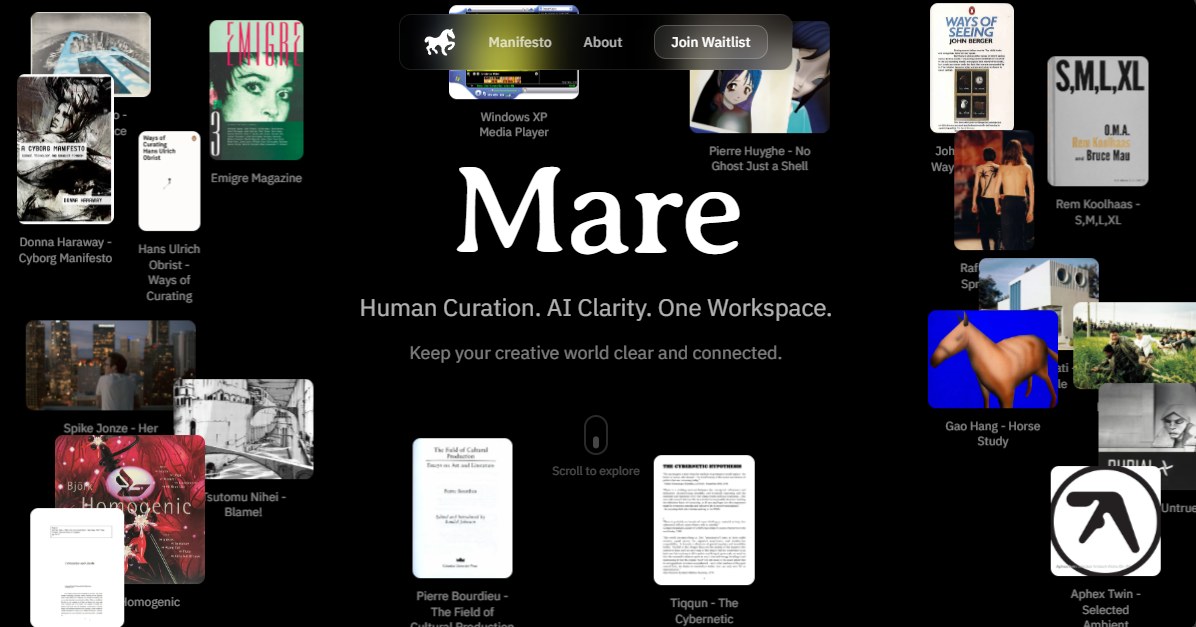Click the Keep your creative world subtitle

click(x=596, y=353)
